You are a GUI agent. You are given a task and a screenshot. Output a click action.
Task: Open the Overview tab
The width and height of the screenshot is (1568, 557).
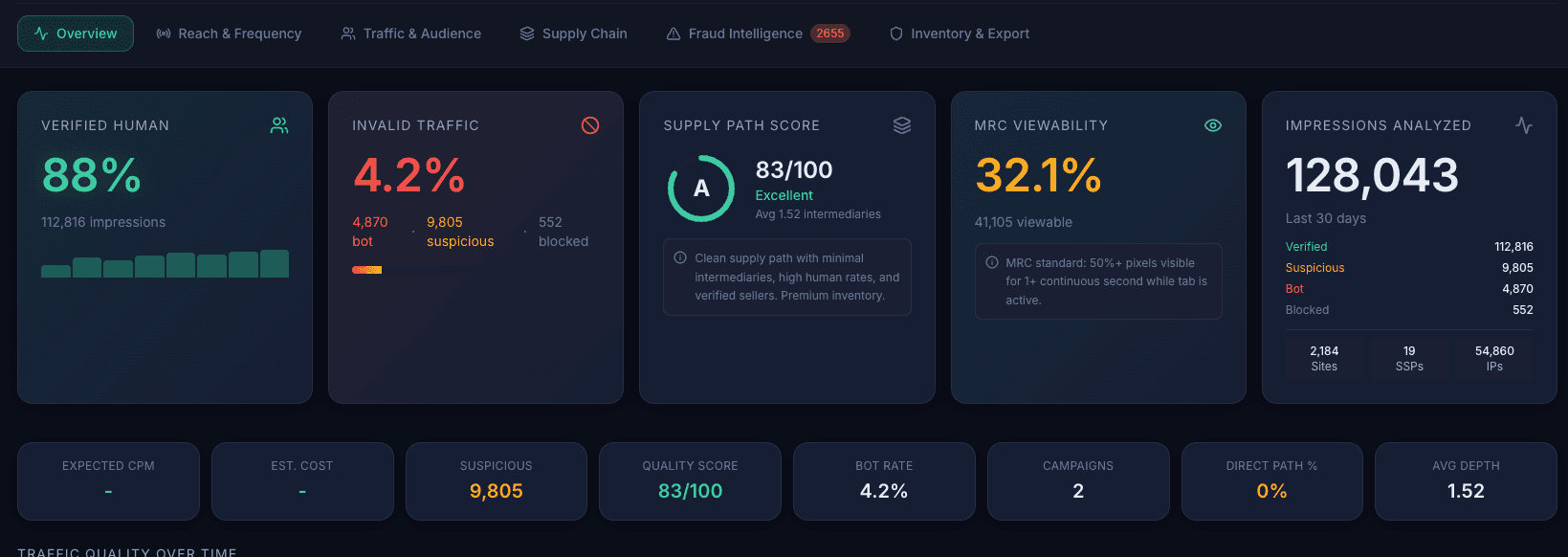tap(76, 33)
